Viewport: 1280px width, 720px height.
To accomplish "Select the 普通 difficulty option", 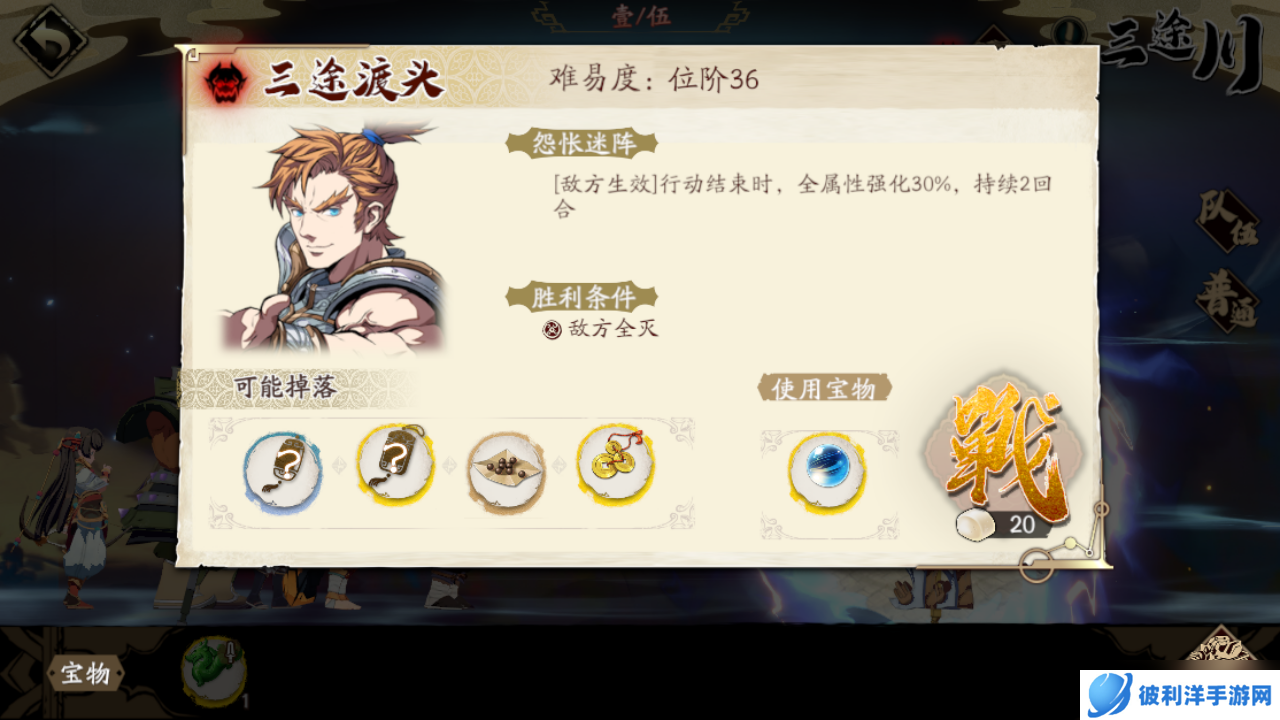I will 1228,300.
